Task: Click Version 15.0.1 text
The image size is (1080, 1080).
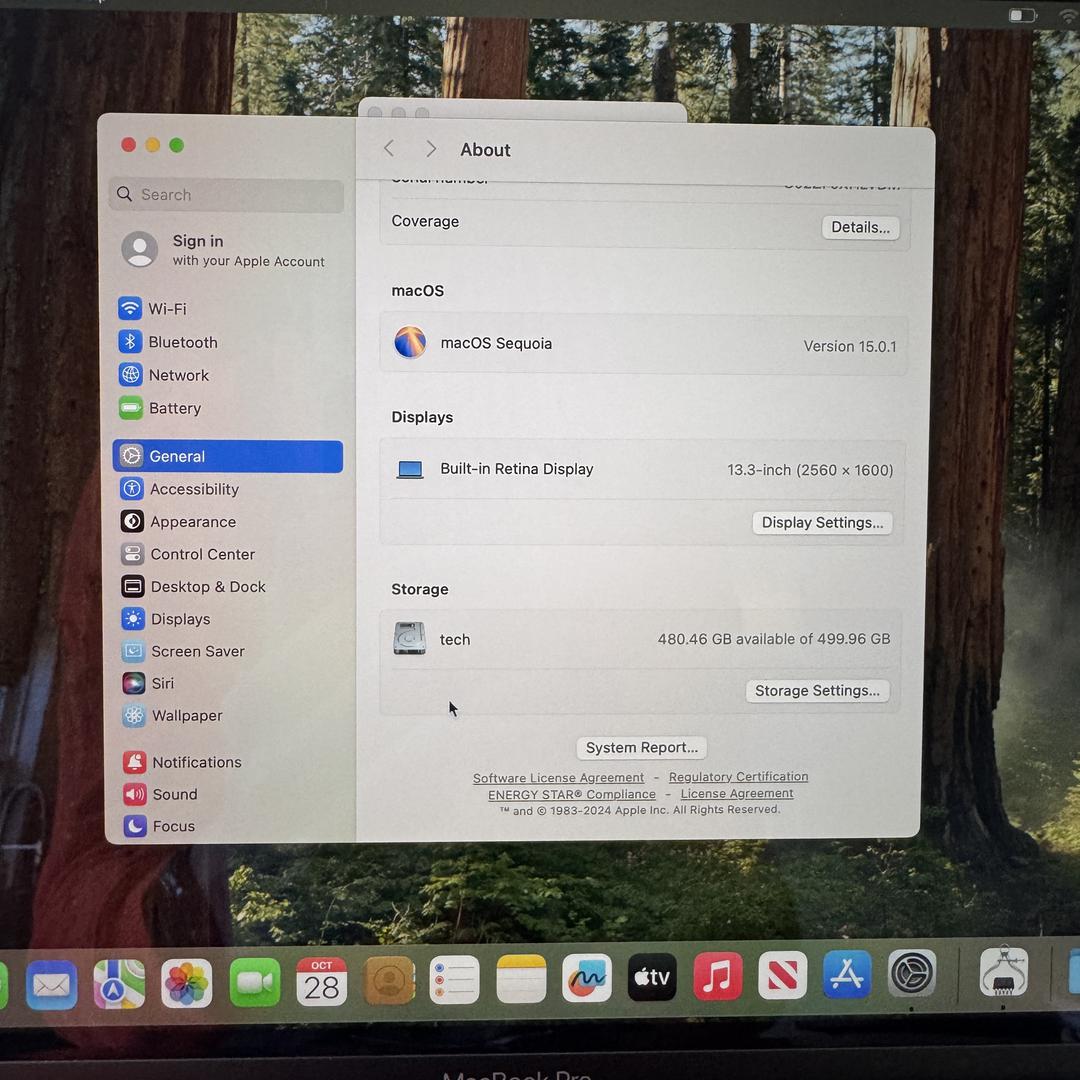Action: click(x=850, y=346)
